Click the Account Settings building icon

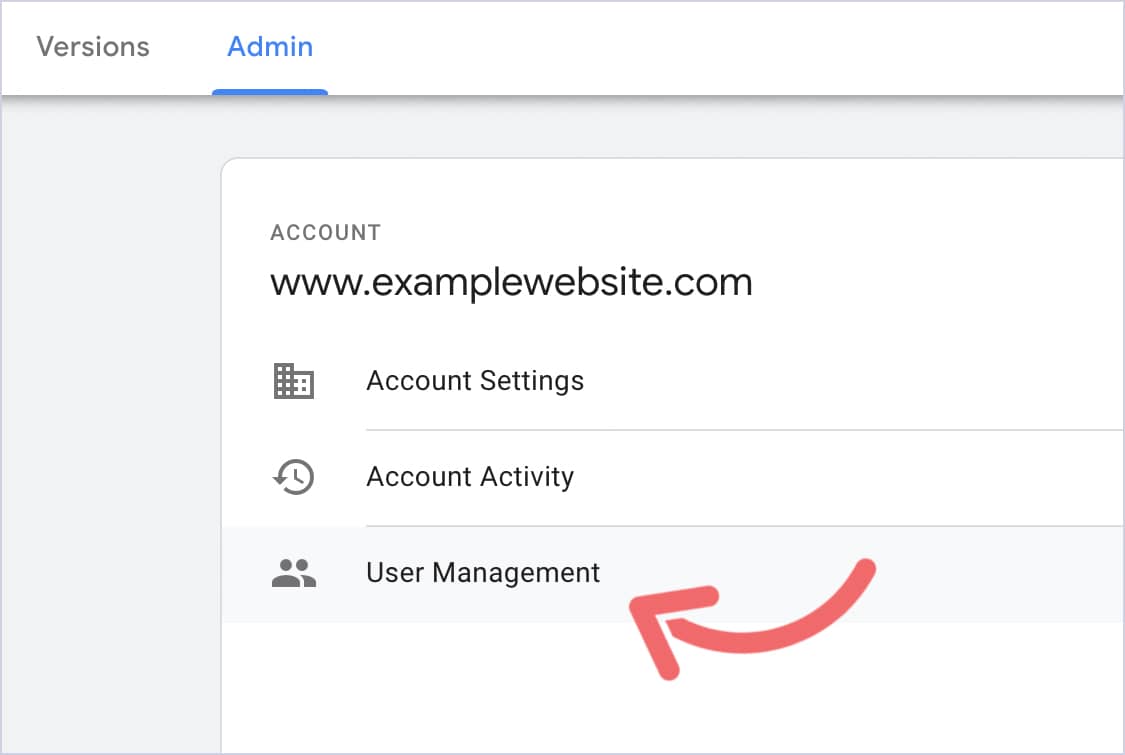tap(293, 381)
